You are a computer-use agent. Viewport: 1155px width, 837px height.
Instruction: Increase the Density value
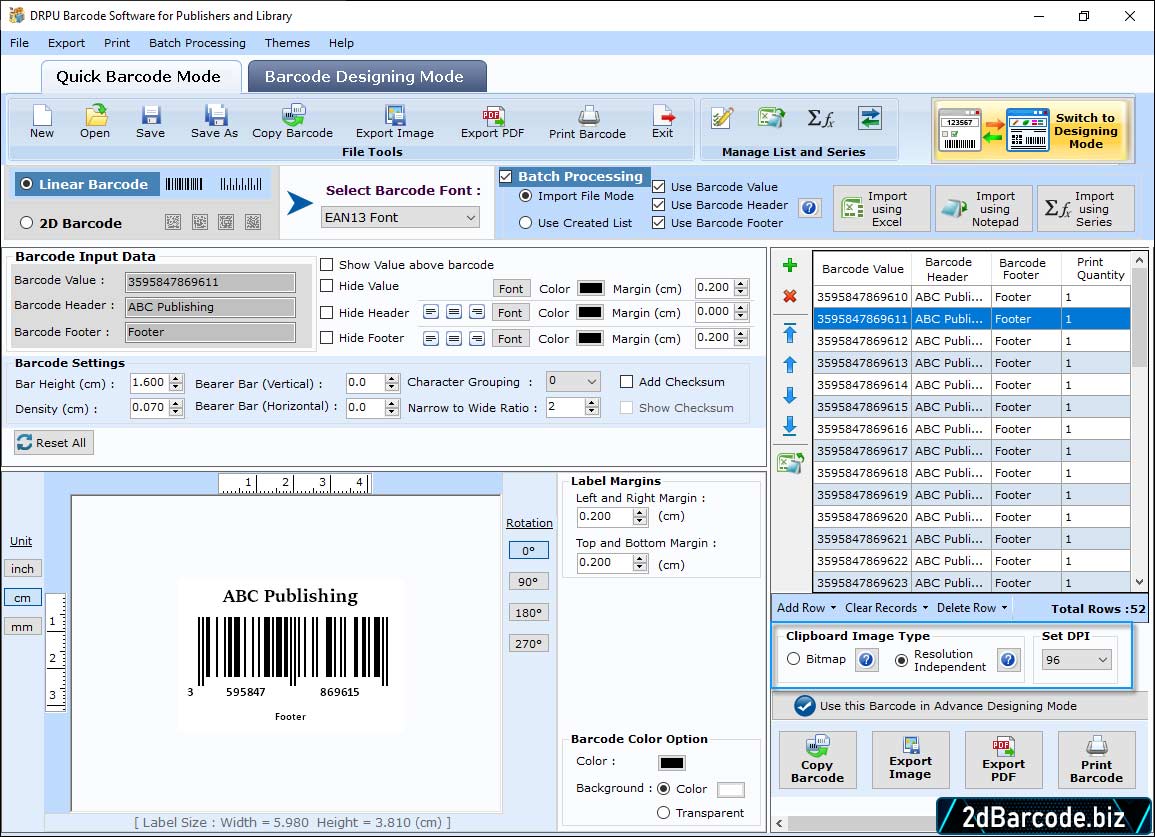[175, 404]
